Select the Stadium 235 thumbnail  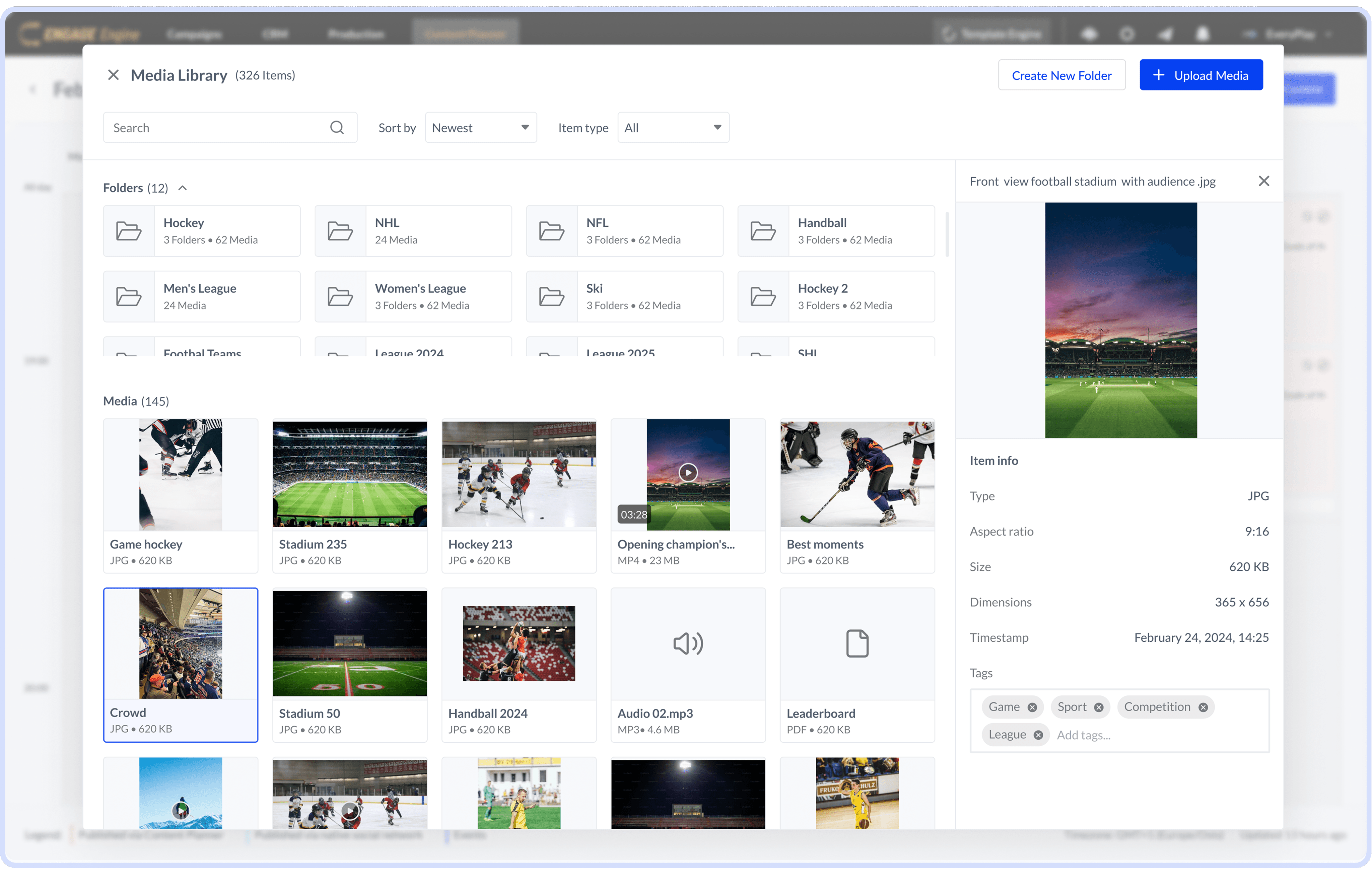coord(350,475)
